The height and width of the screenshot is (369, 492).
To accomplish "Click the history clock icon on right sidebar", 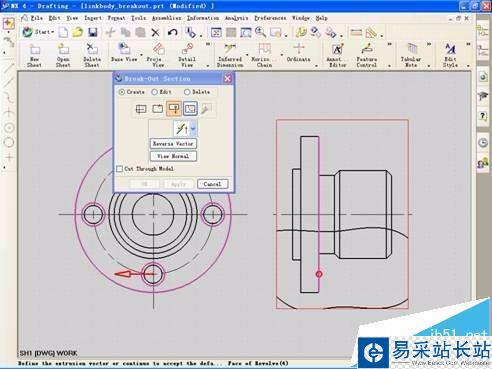I will [x=483, y=143].
